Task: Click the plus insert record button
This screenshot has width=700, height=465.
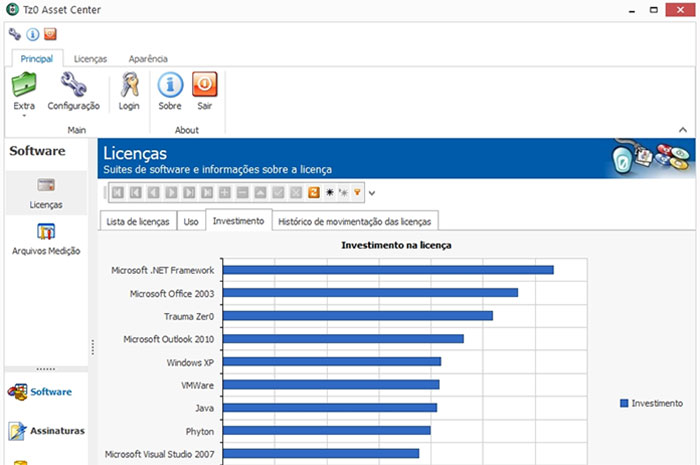Action: (225, 193)
